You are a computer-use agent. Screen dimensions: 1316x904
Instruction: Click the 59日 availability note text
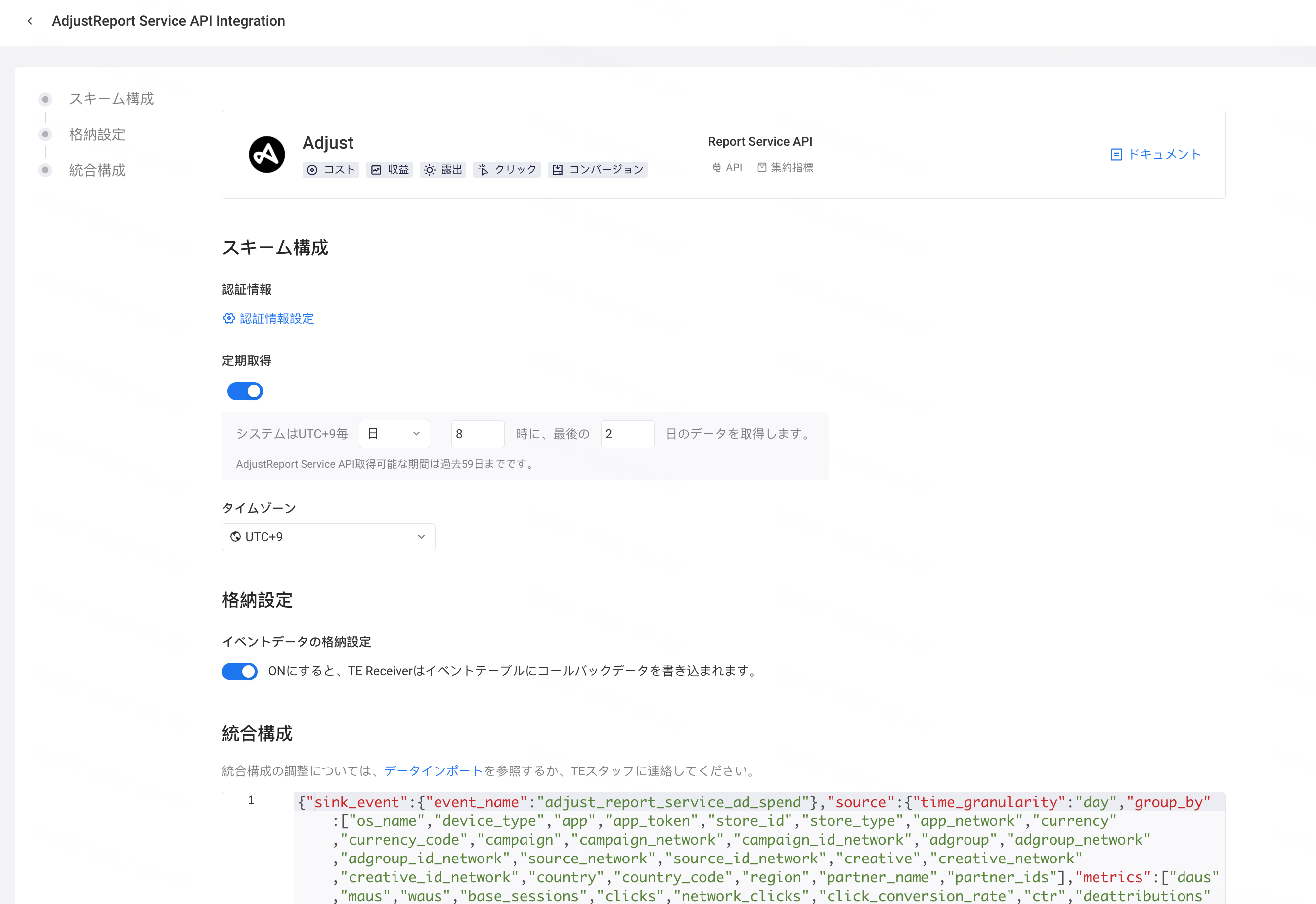[x=386, y=464]
